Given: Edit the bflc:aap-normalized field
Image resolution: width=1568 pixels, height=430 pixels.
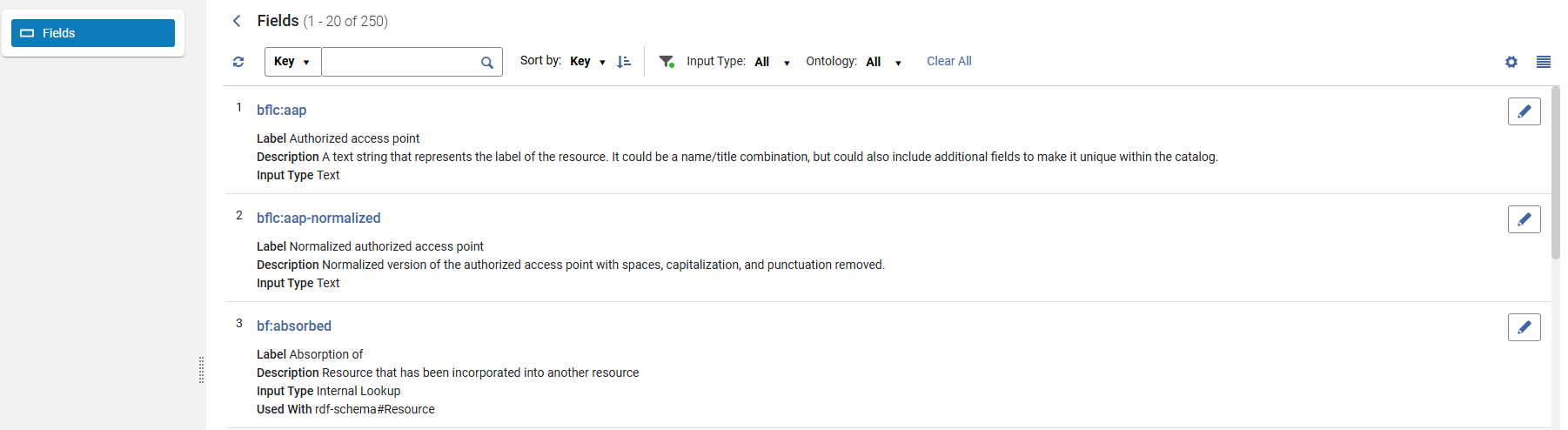Looking at the screenshot, I should pyautogui.click(x=1524, y=219).
